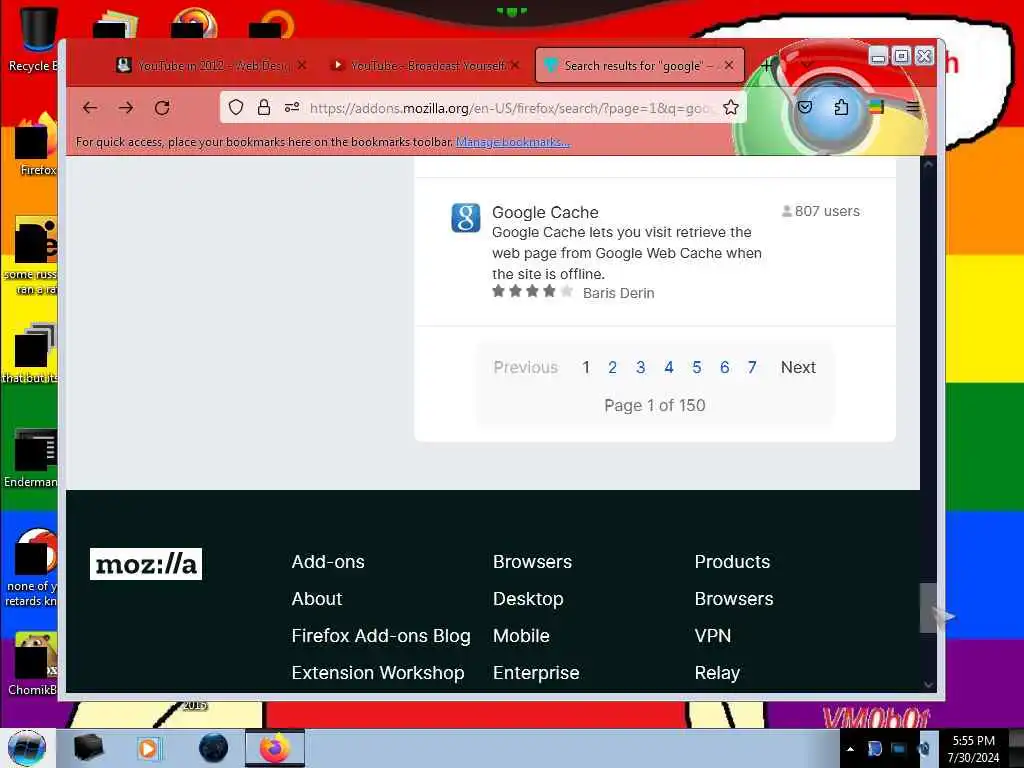The width and height of the screenshot is (1024, 768).
Task: Show hidden system tray icons arrow
Action: coord(850,749)
